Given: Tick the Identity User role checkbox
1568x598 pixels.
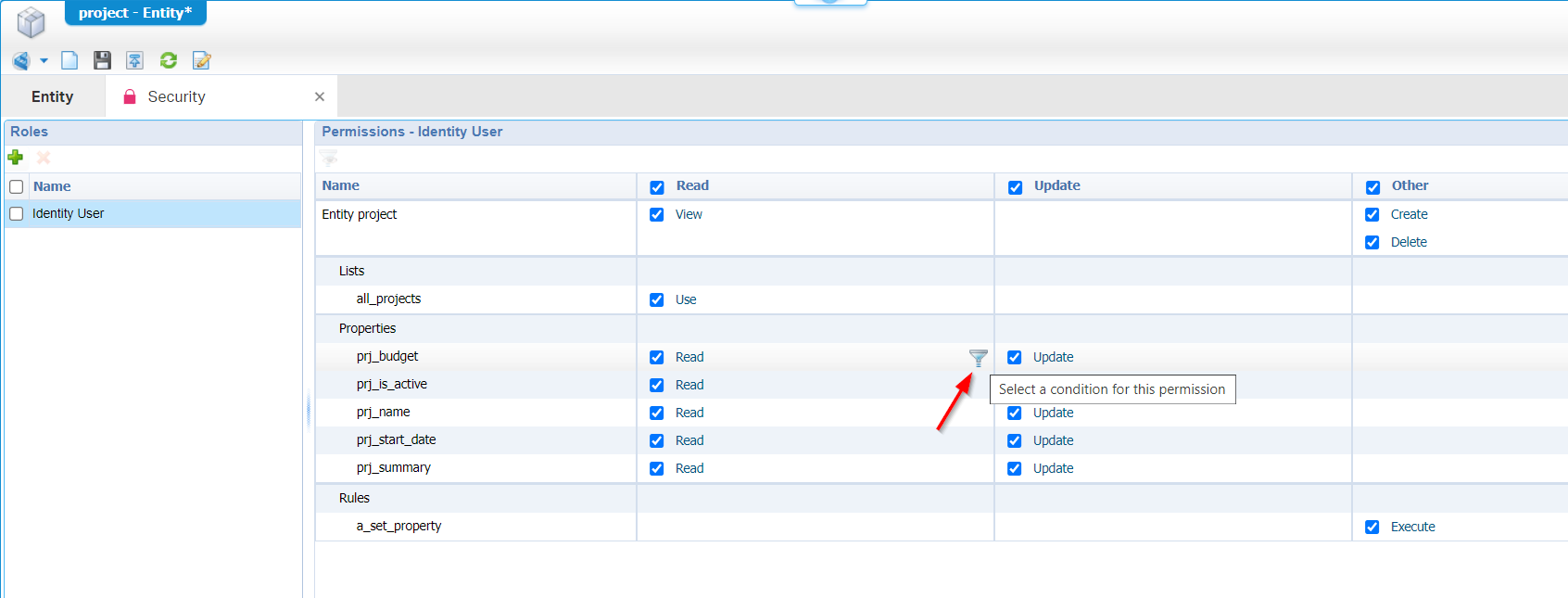Looking at the screenshot, I should (x=17, y=214).
